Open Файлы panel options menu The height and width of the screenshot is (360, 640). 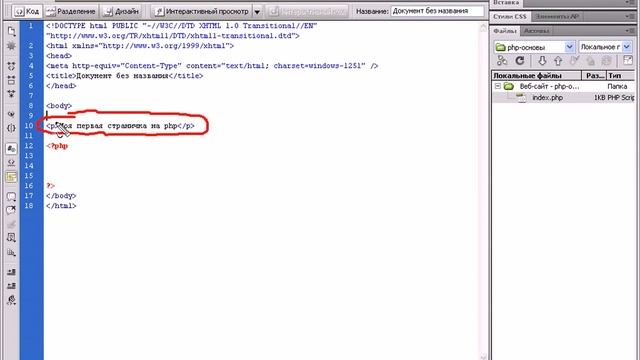629,31
